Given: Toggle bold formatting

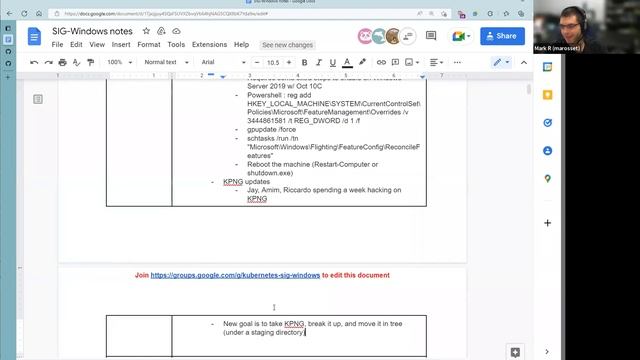Looking at the screenshot, I should pyautogui.click(x=304, y=62).
